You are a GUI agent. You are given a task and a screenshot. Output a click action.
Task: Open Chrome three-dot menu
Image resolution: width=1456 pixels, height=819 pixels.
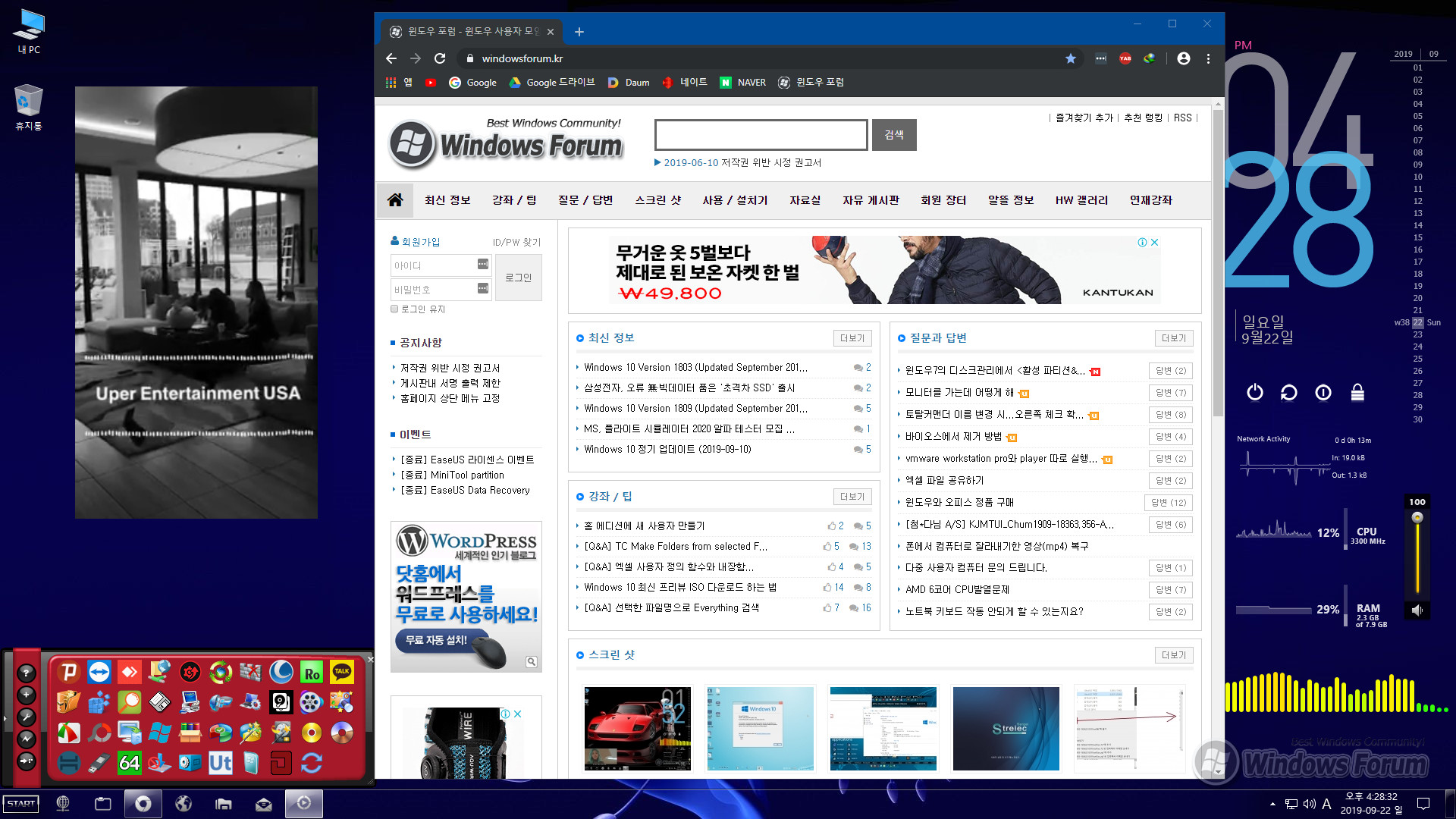[1208, 58]
